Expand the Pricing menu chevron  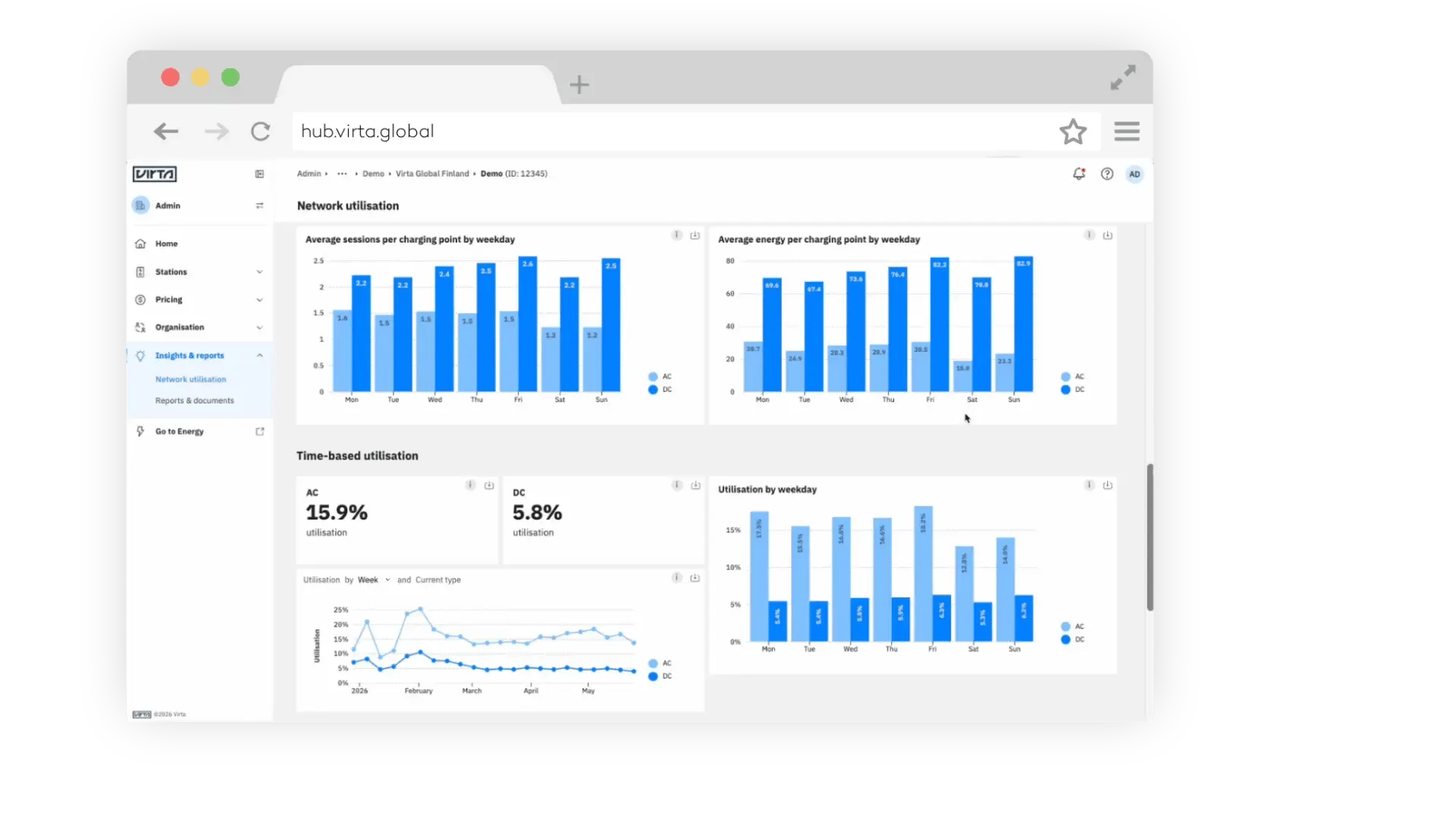point(259,300)
